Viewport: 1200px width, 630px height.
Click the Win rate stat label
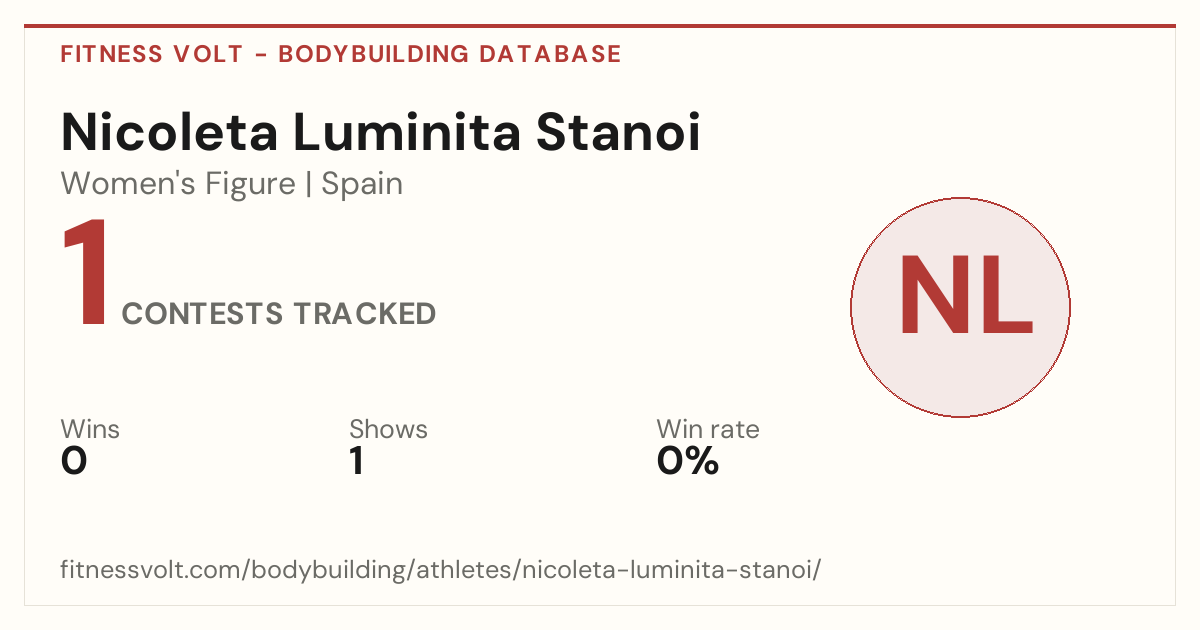click(707, 429)
